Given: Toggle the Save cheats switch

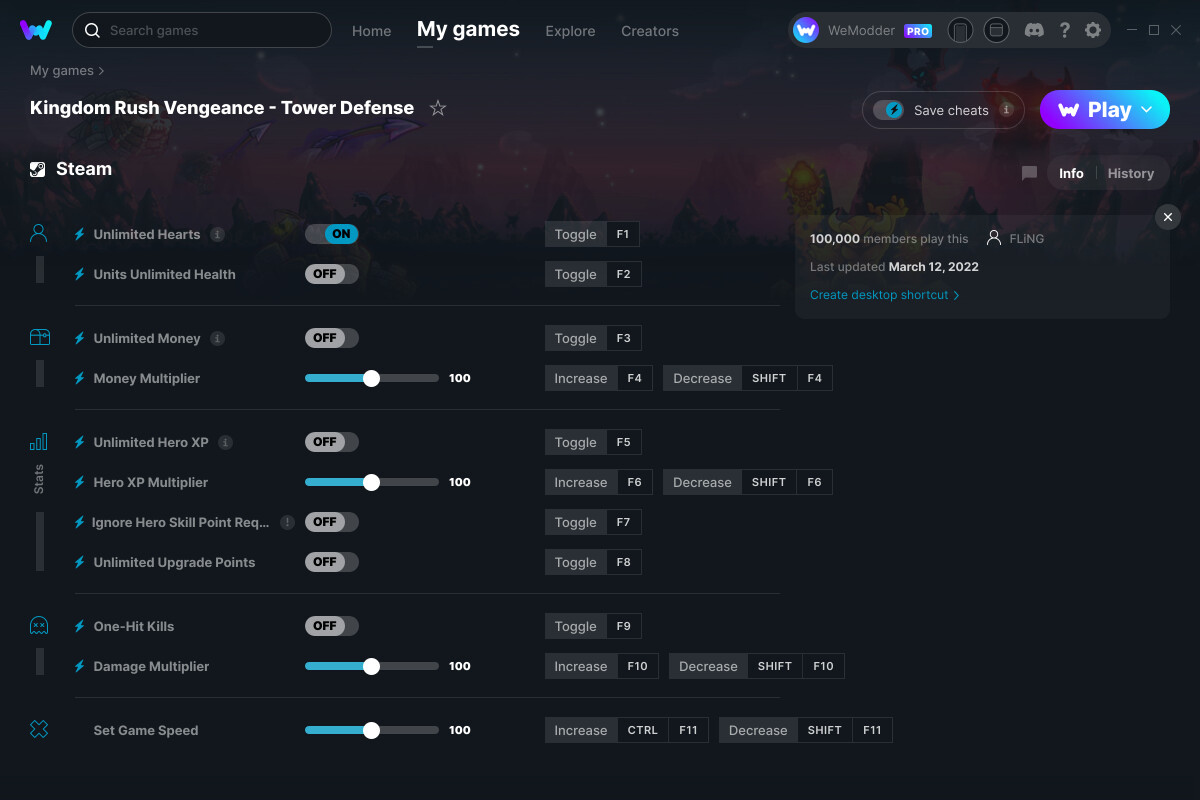Looking at the screenshot, I should [889, 110].
